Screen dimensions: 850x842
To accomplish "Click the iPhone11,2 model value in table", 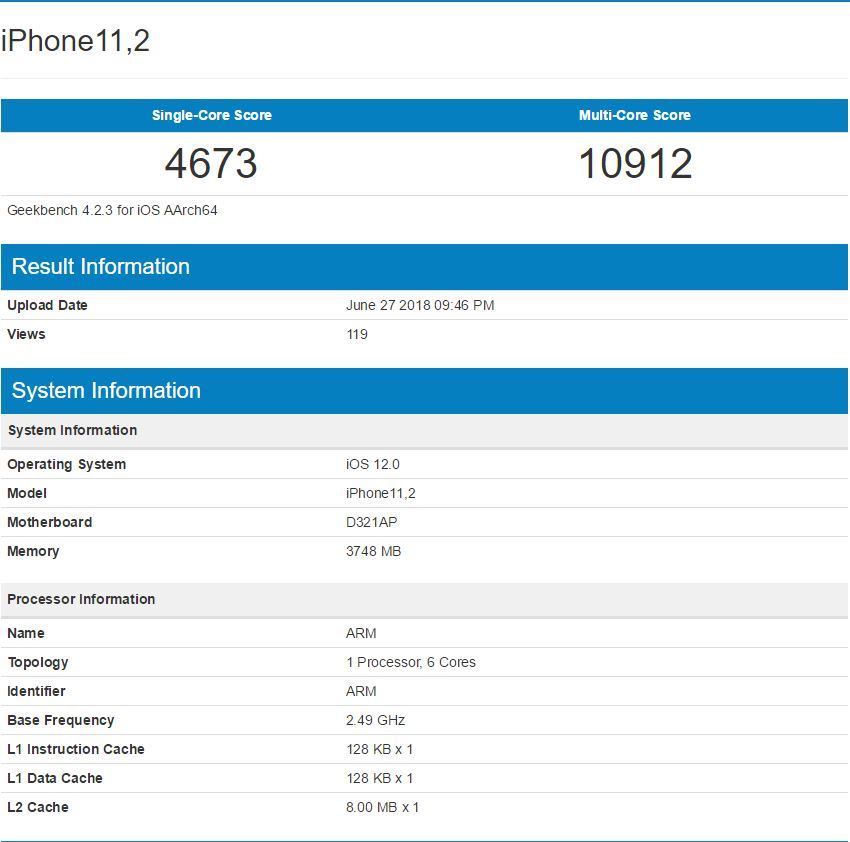I will (x=381, y=493).
